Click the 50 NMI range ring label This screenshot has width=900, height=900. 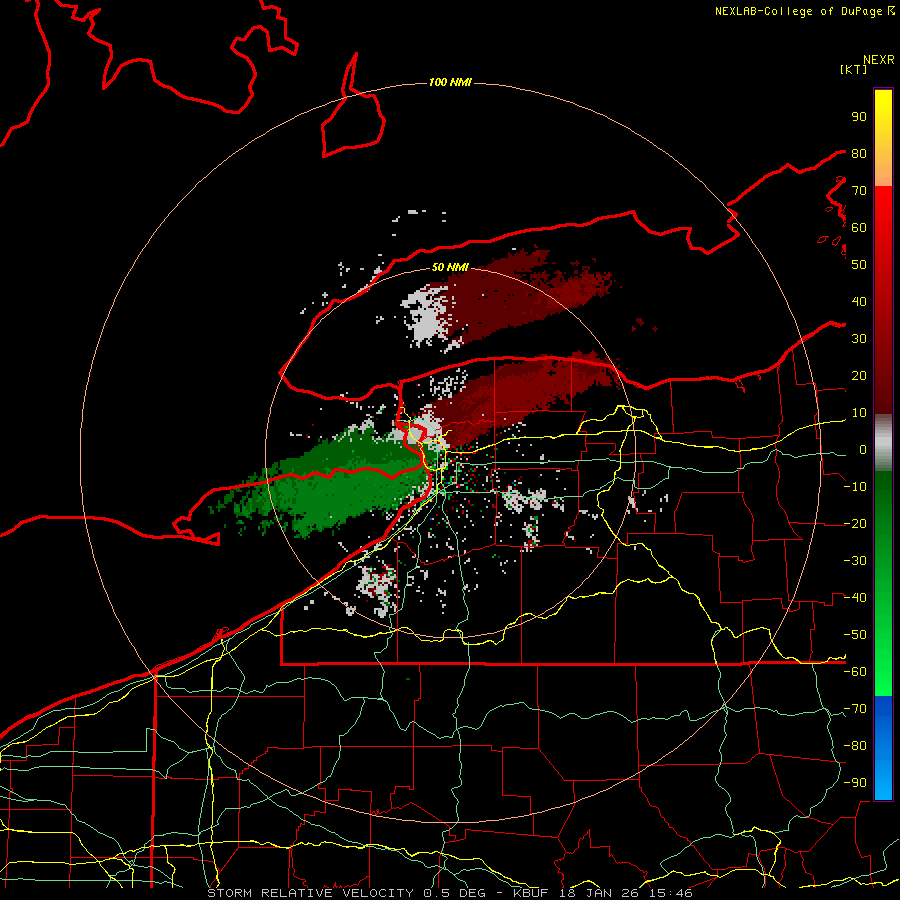click(x=450, y=267)
